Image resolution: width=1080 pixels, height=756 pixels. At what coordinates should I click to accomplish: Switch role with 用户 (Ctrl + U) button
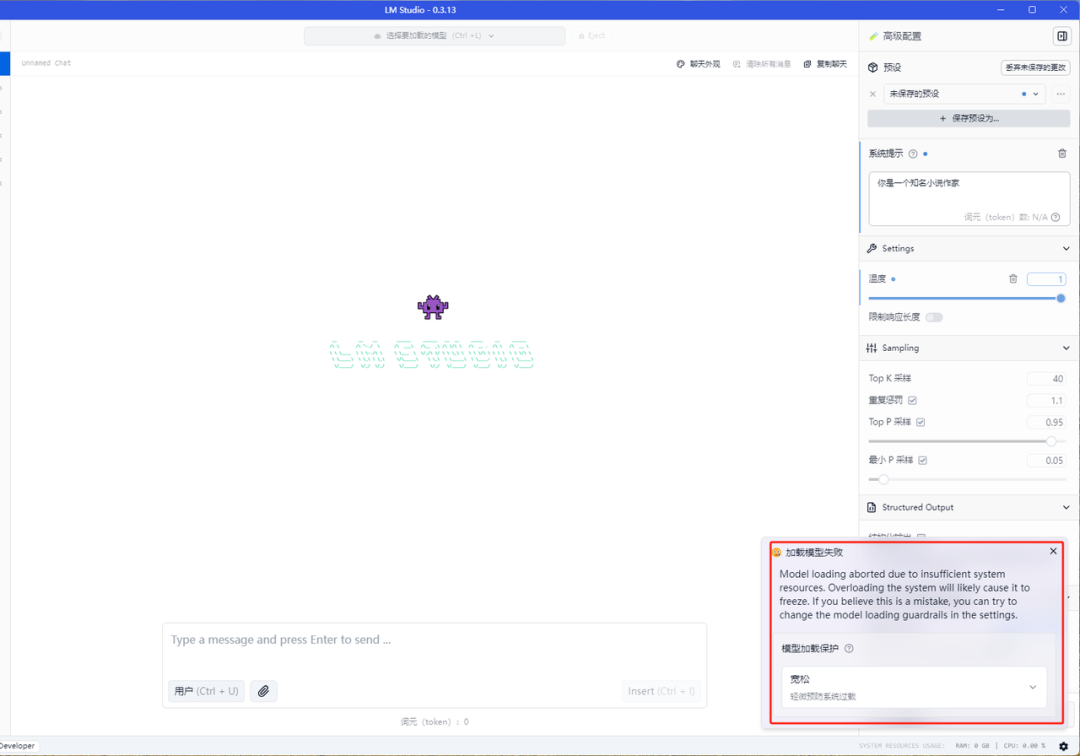coord(206,691)
